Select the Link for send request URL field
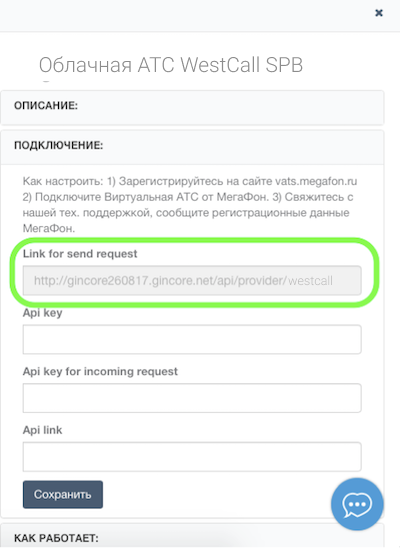 point(192,280)
